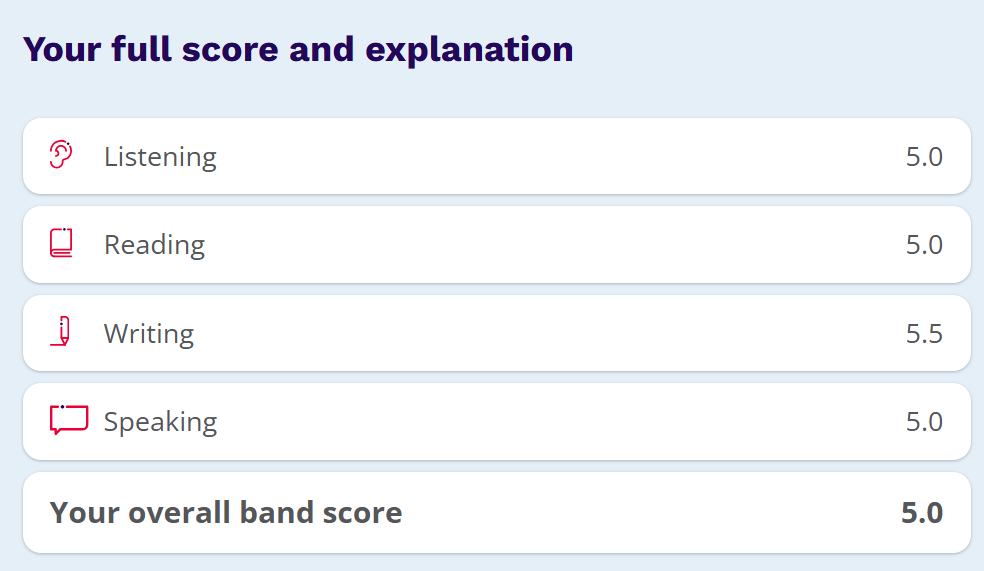Select the Writing label text

149,333
